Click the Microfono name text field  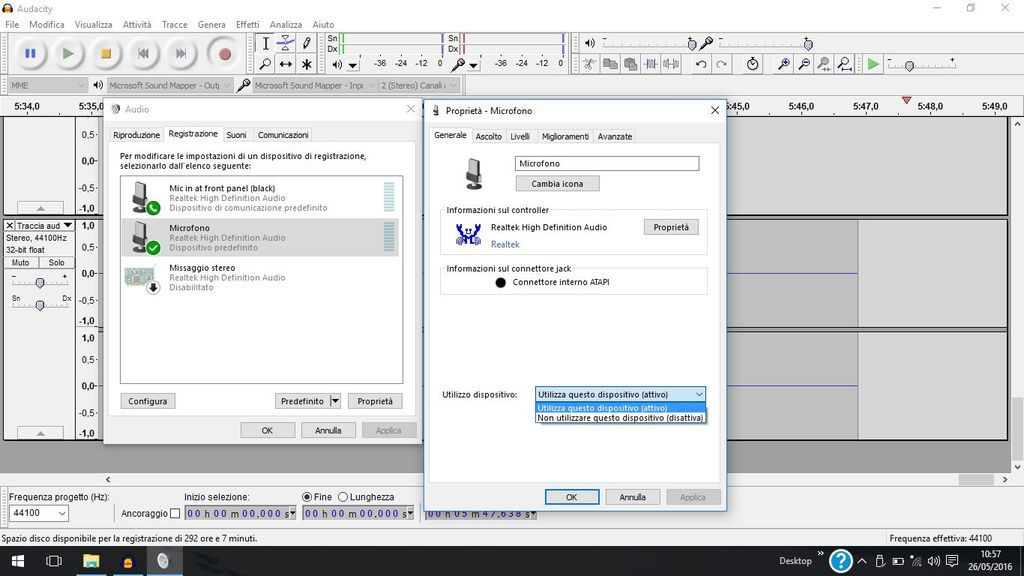[x=606, y=163]
